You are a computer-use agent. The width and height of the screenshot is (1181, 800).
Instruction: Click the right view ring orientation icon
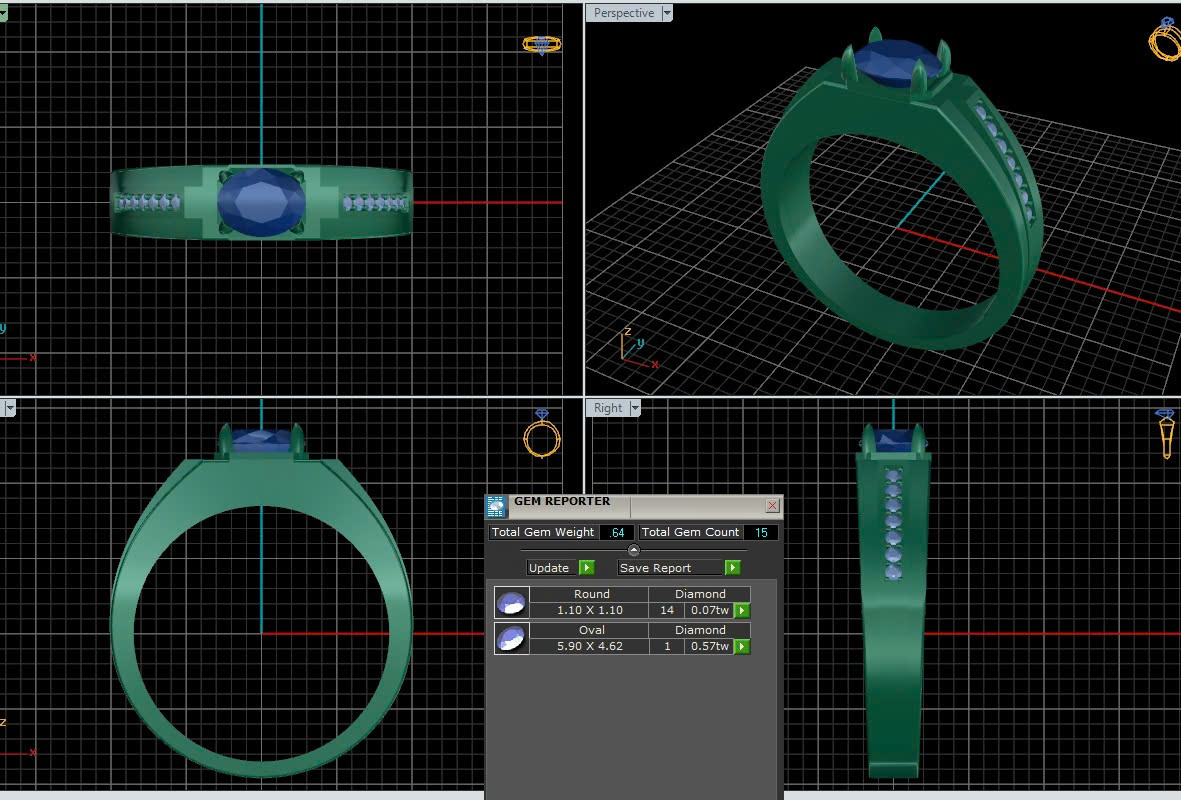coord(1165,433)
